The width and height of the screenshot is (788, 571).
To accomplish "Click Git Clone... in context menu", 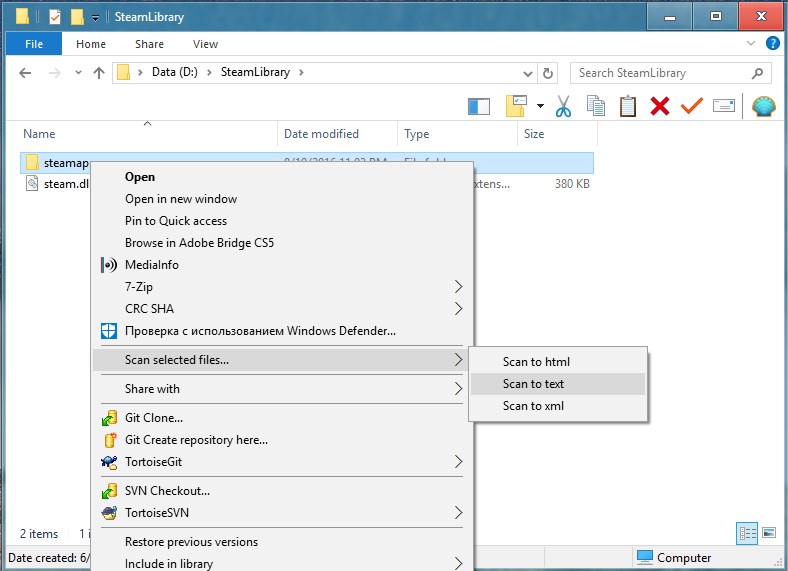I will (282, 418).
